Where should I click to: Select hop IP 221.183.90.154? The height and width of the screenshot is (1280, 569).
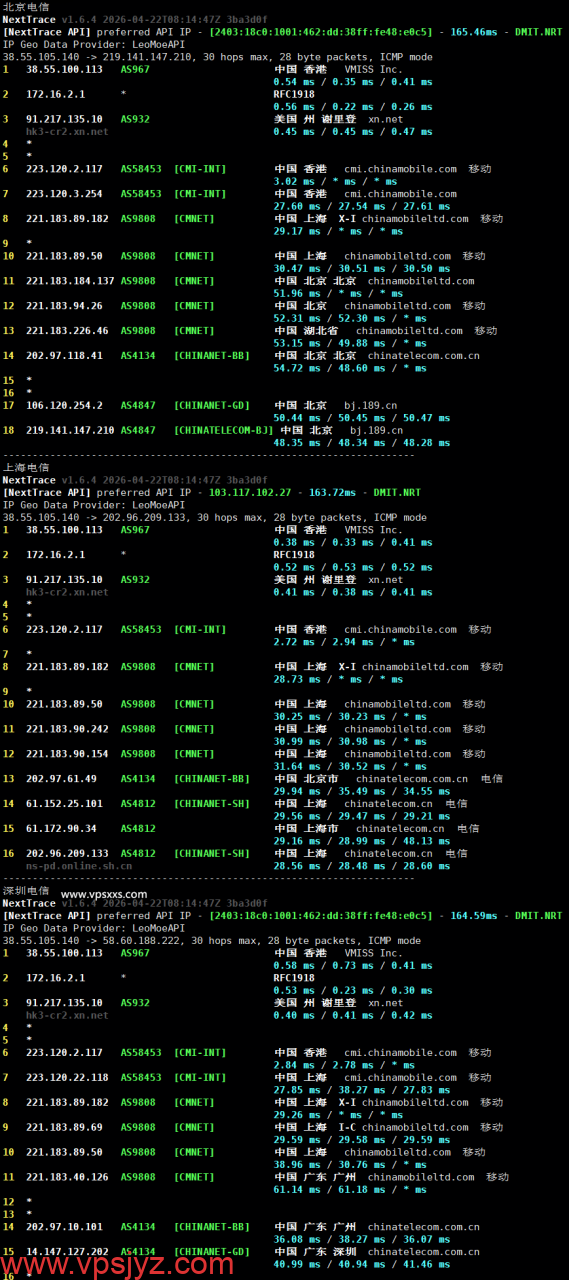(67, 754)
